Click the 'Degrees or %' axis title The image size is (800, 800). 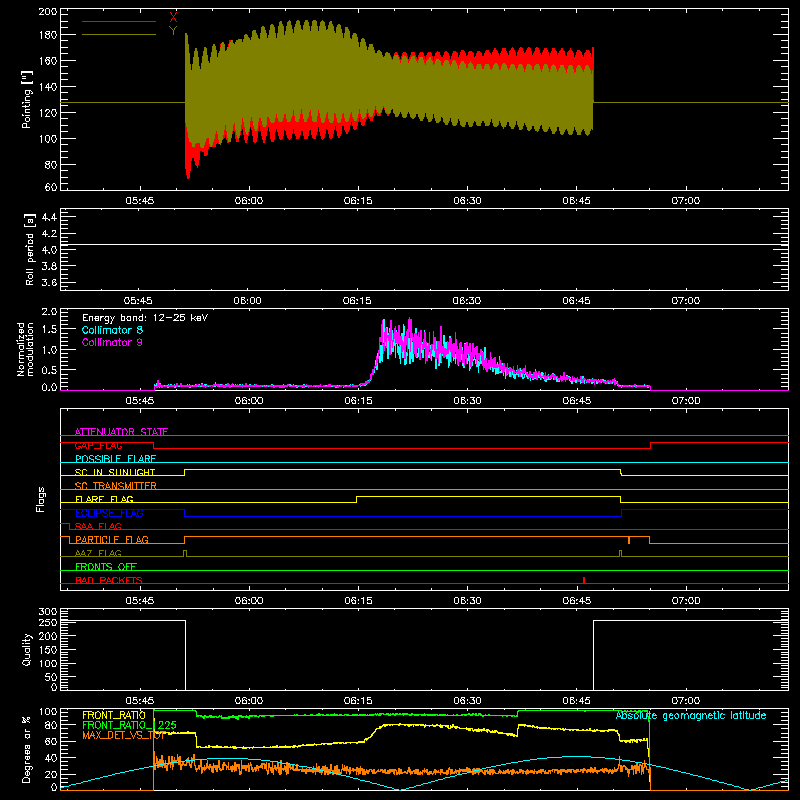27,749
